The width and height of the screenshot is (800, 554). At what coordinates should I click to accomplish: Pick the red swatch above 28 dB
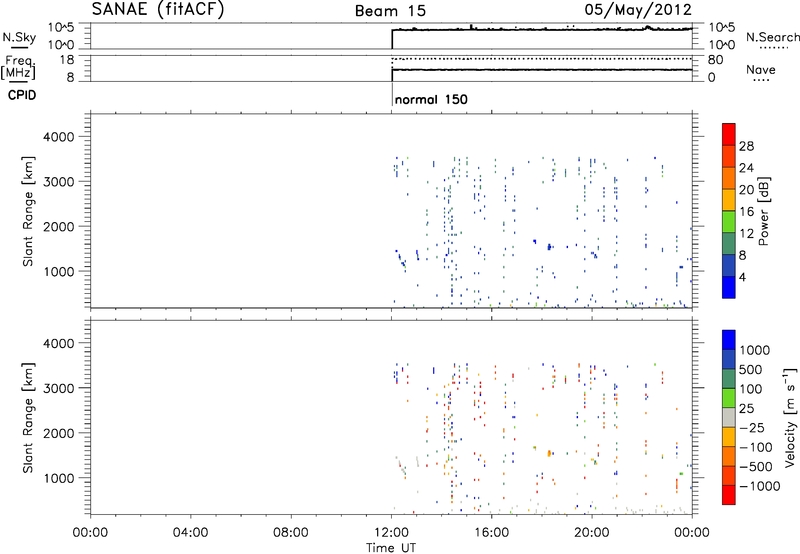(729, 135)
